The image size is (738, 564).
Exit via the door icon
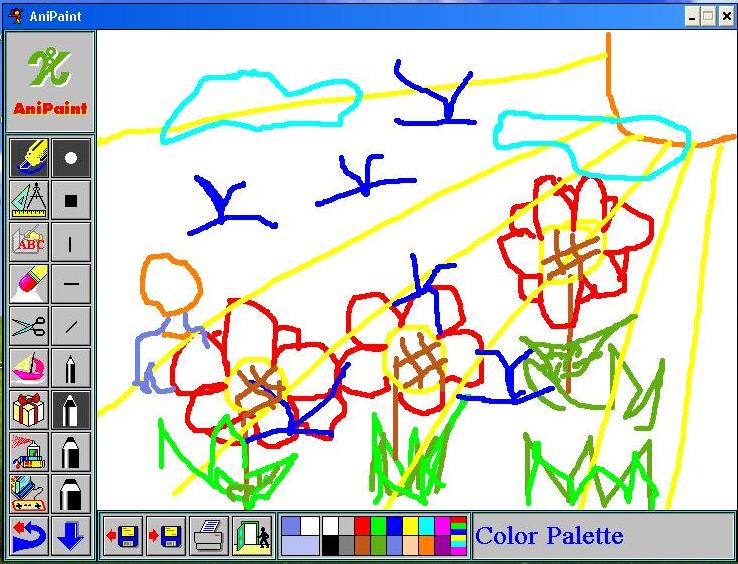pyautogui.click(x=251, y=535)
